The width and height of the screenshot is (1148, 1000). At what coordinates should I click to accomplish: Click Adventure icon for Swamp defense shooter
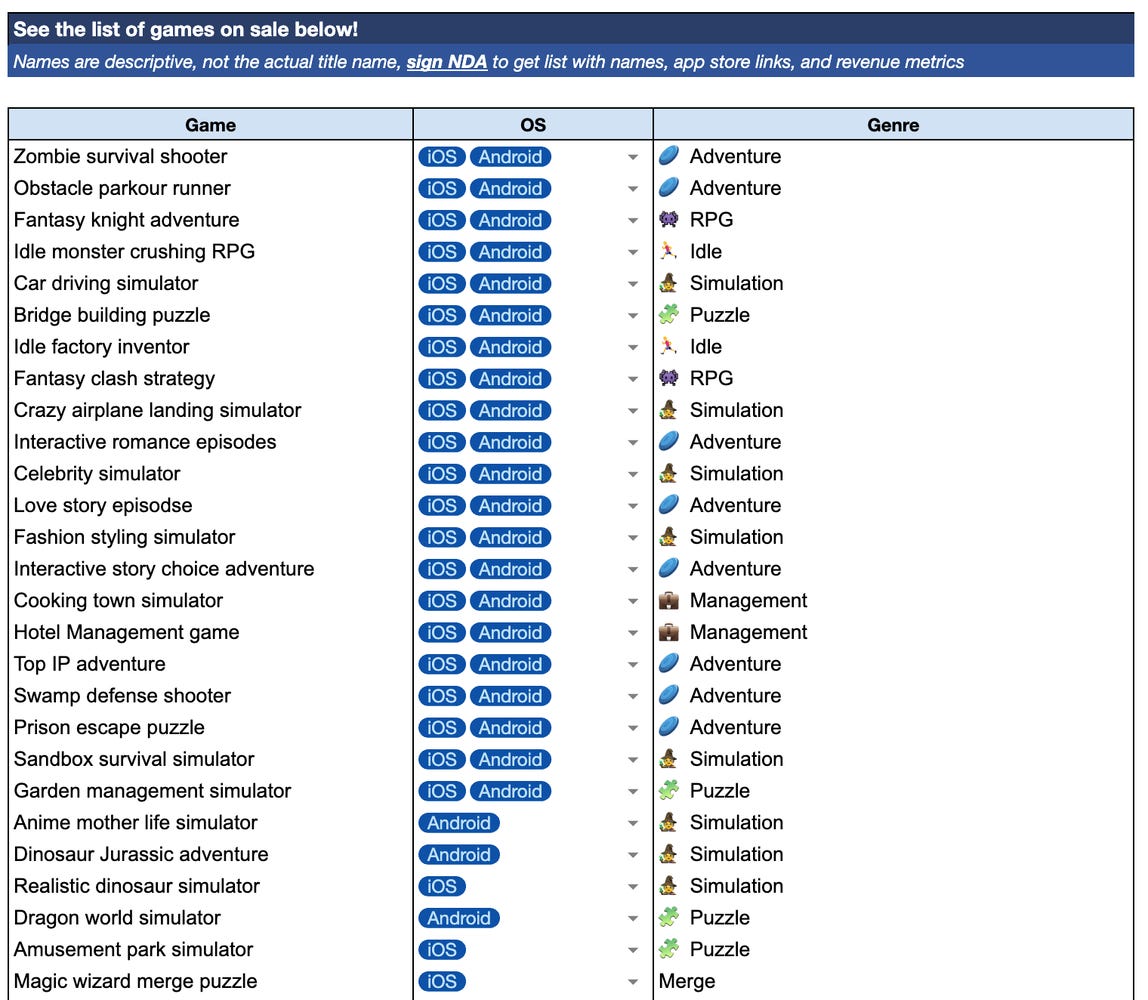668,695
